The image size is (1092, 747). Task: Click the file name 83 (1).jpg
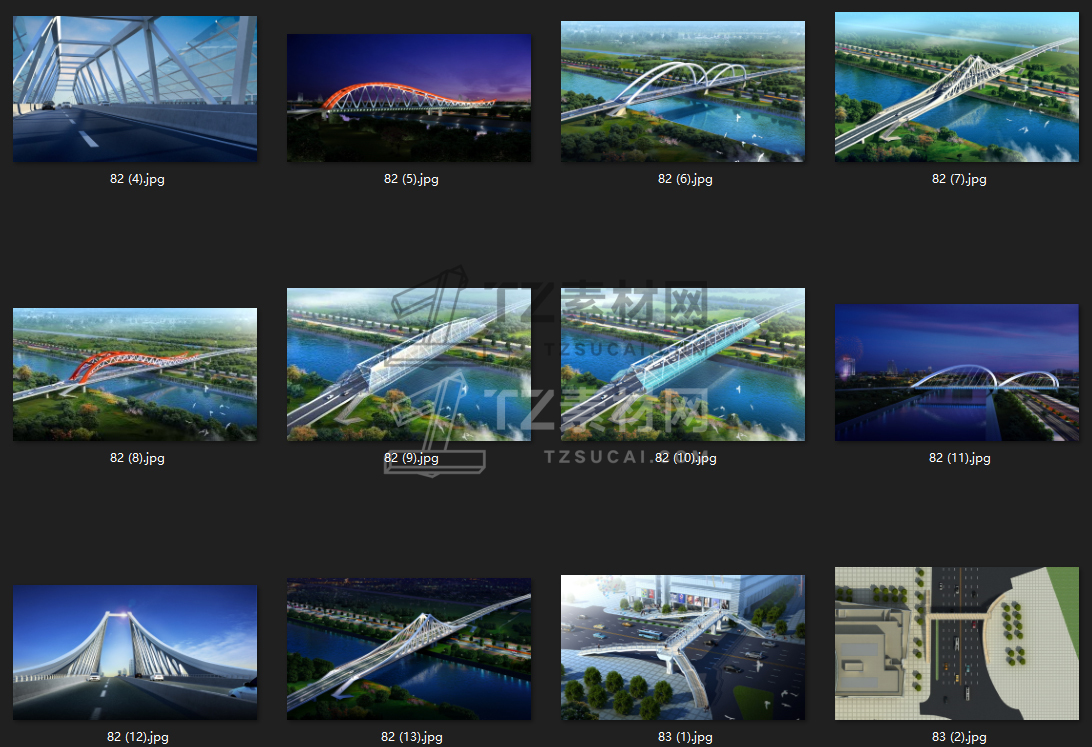pyautogui.click(x=685, y=737)
